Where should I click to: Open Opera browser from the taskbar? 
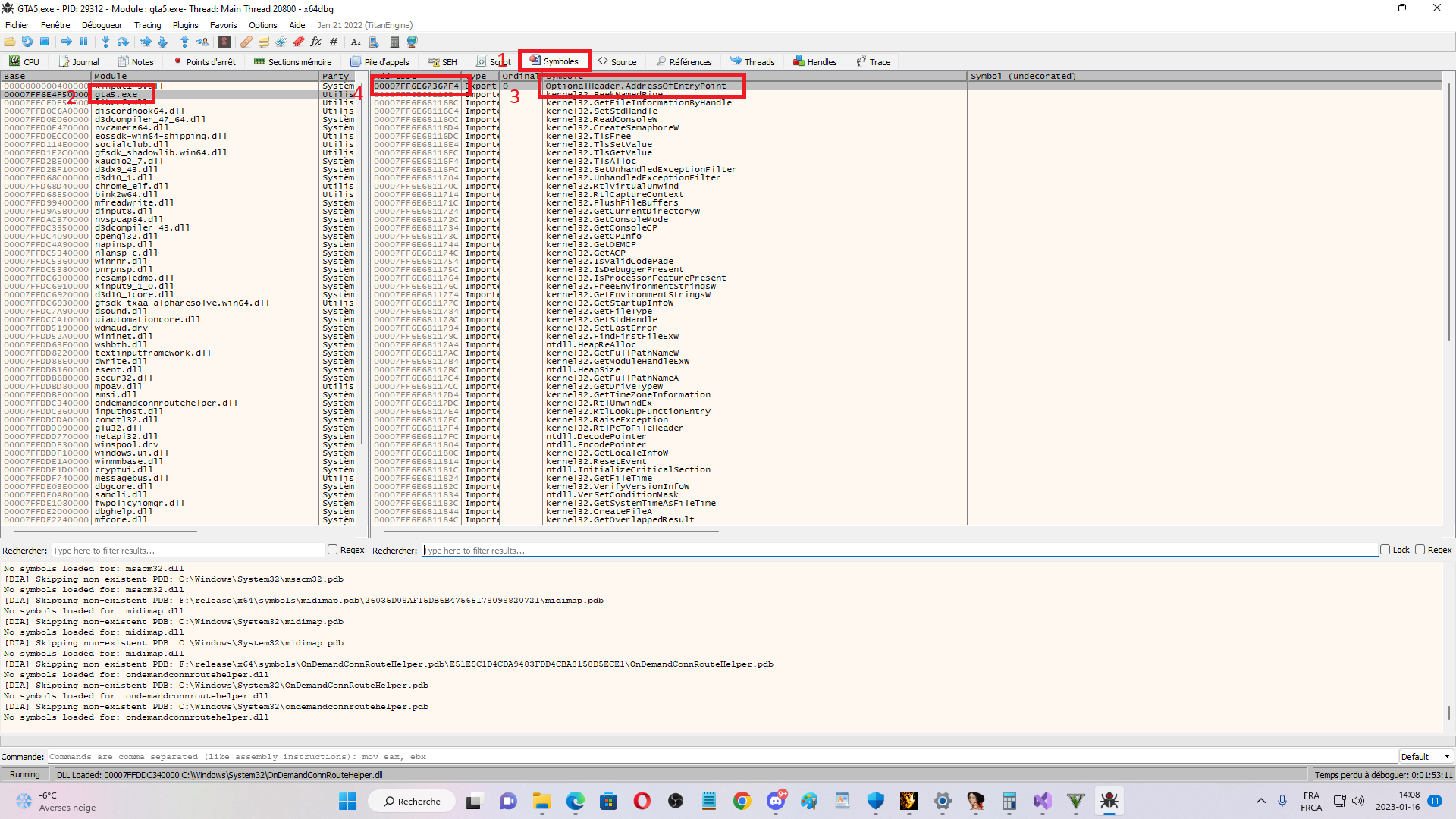642,801
